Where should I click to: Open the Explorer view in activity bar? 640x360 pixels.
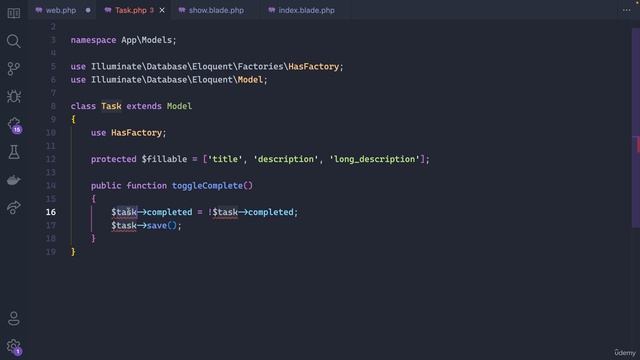[13, 13]
